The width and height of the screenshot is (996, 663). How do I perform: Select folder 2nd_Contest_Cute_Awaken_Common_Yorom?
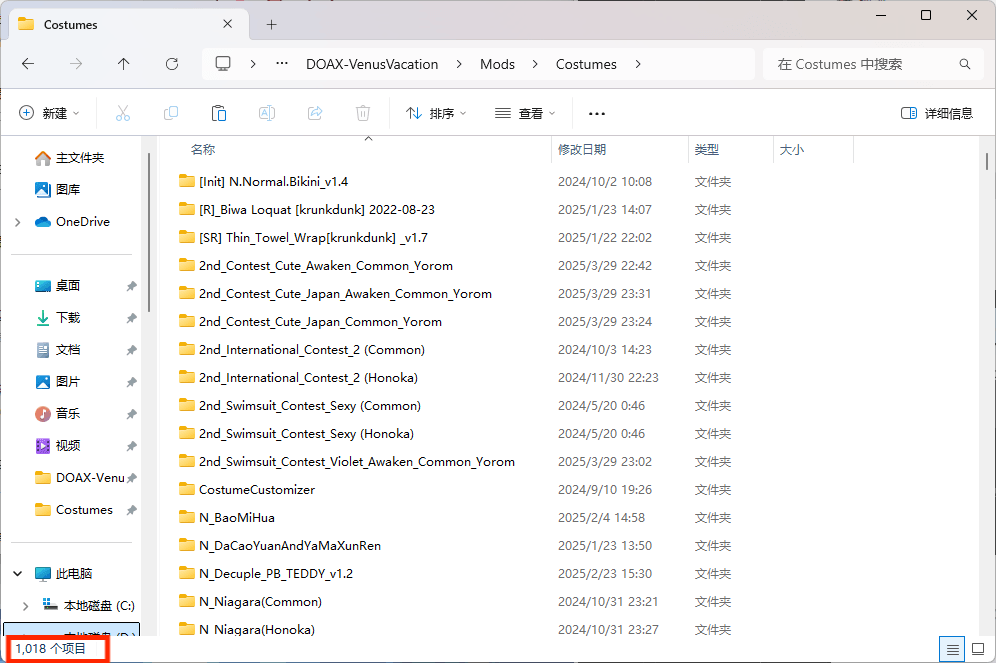pyautogui.click(x=326, y=265)
